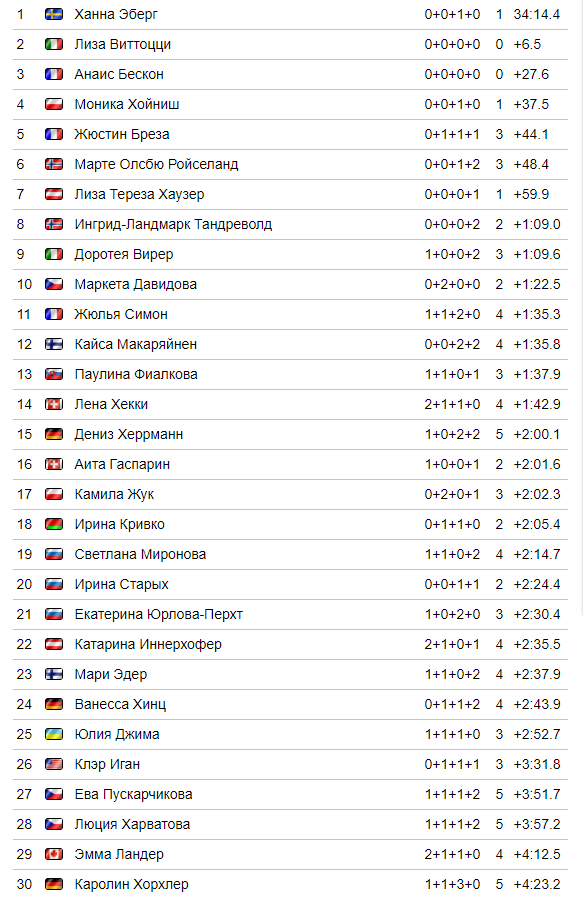Open the Светлана Миронова row name
584x898 pixels.
140,554
